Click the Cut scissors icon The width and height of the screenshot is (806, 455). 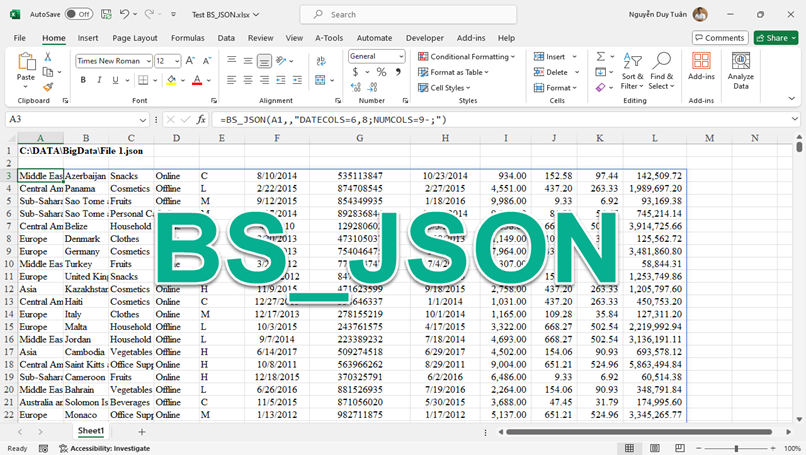pyautogui.click(x=48, y=57)
